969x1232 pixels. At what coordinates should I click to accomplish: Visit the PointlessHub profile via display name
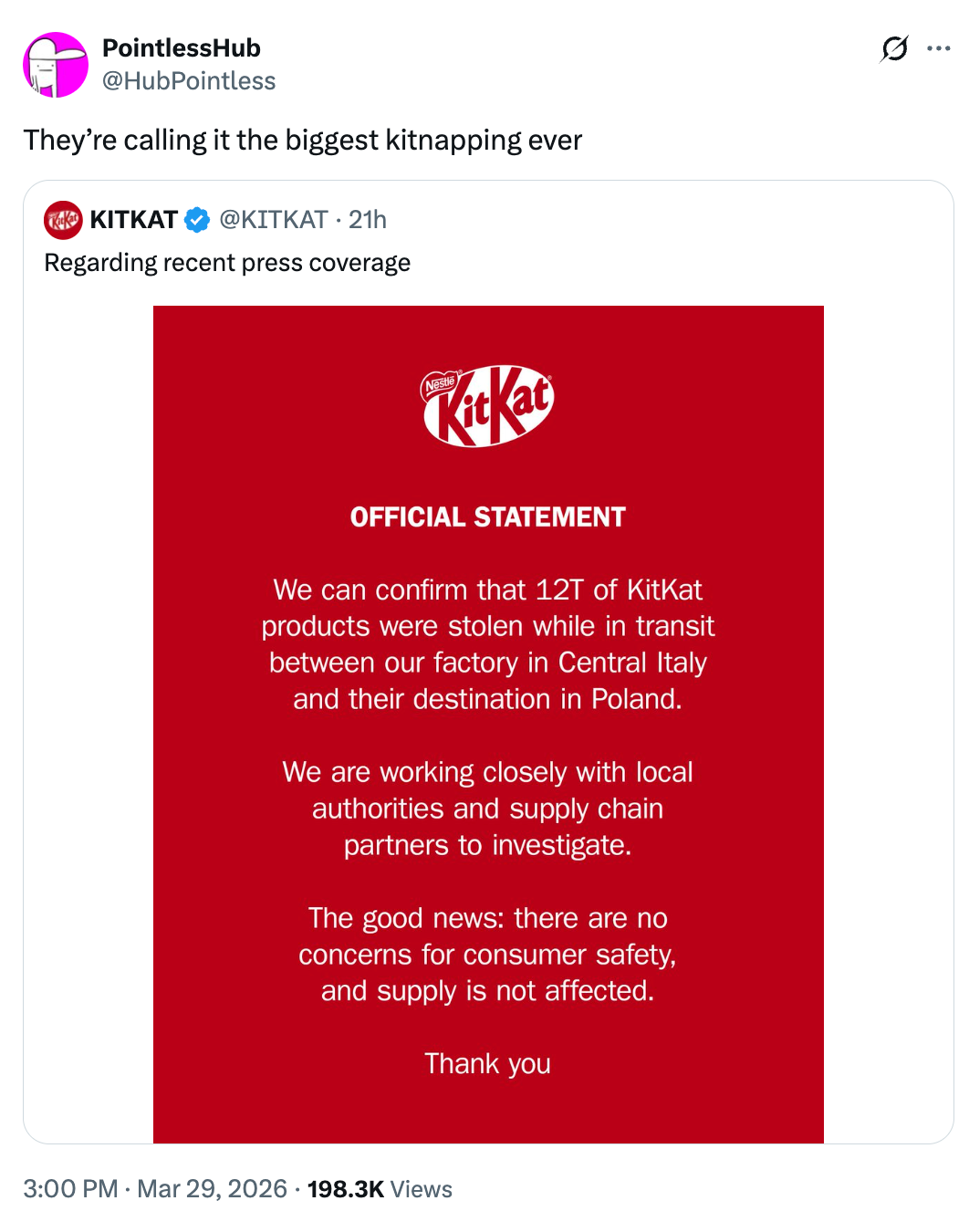click(181, 48)
